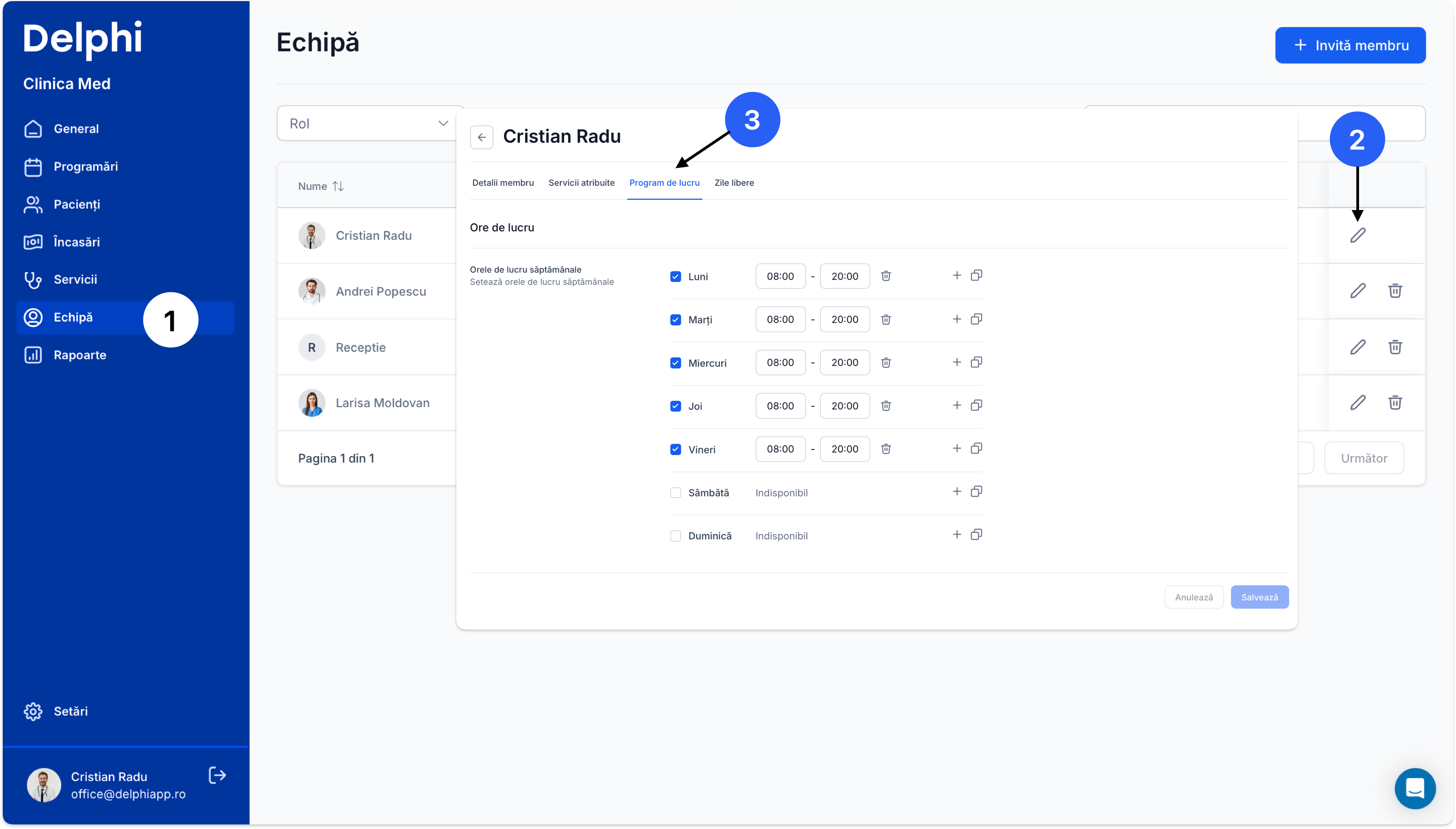Open the Servicii atribuite tab
Viewport: 1456px width, 829px height.
click(581, 183)
